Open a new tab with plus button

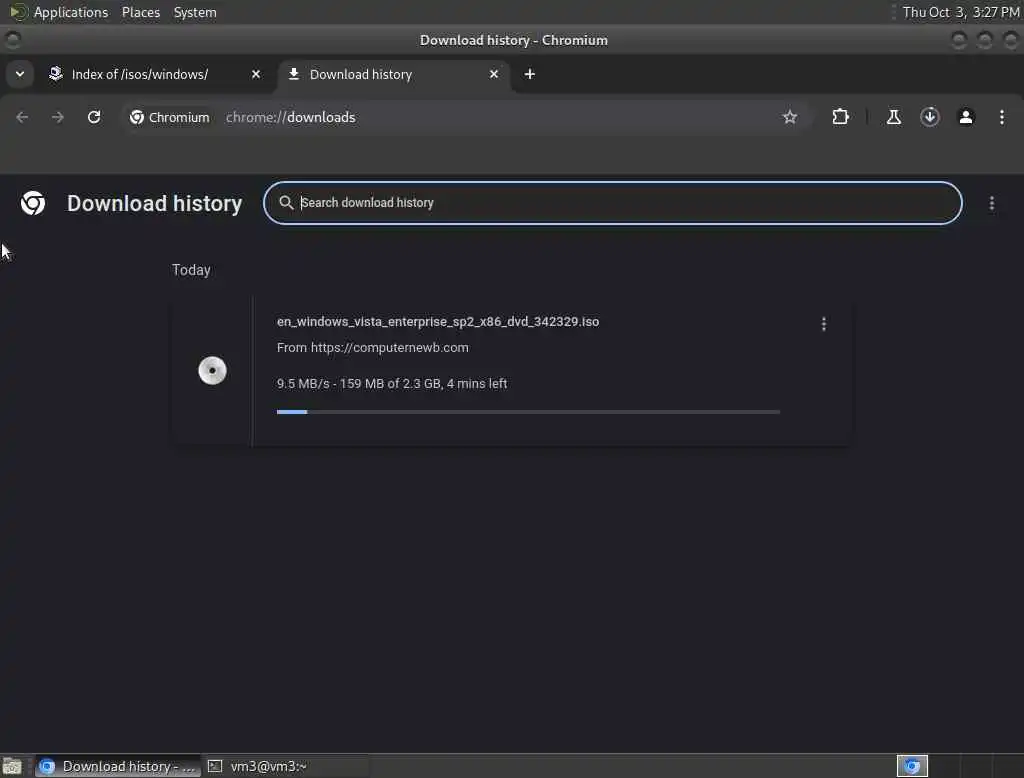point(530,74)
